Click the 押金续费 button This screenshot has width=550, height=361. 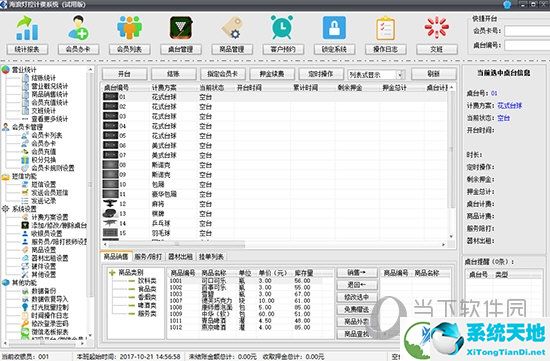[271, 74]
